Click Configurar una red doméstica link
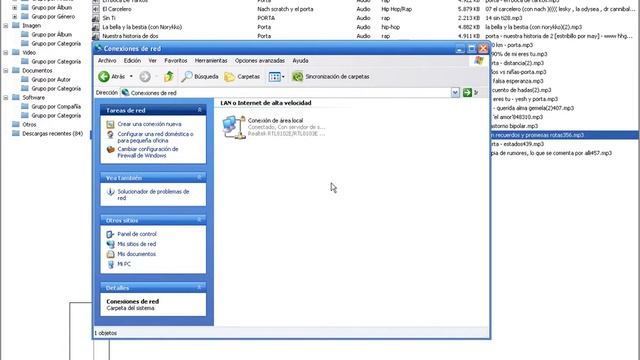 click(x=156, y=137)
